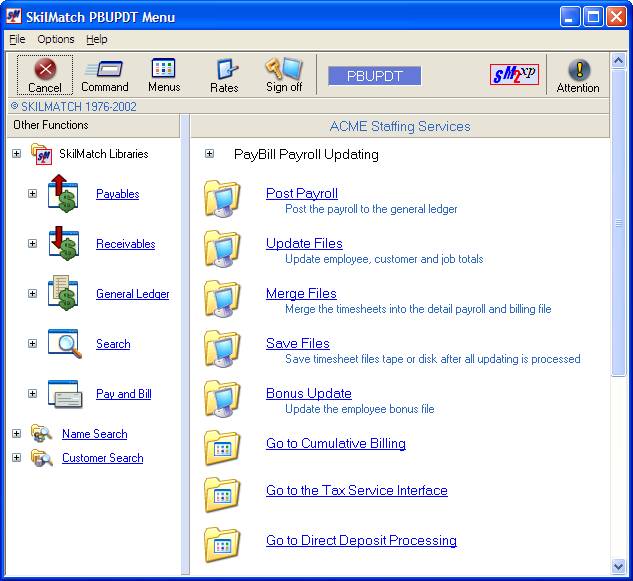The image size is (633, 581).
Task: Open the Customer Search link
Action: click(x=103, y=458)
